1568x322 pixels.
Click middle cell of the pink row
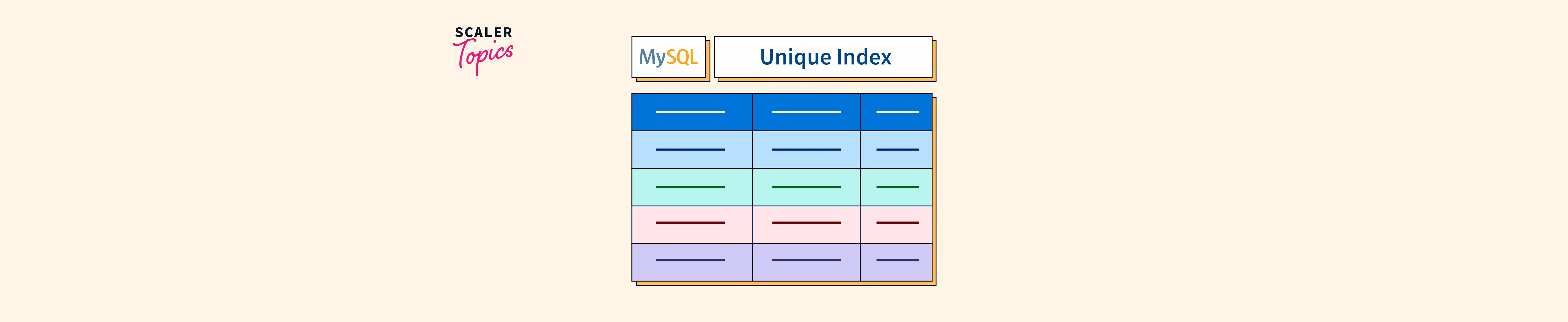[x=806, y=225]
